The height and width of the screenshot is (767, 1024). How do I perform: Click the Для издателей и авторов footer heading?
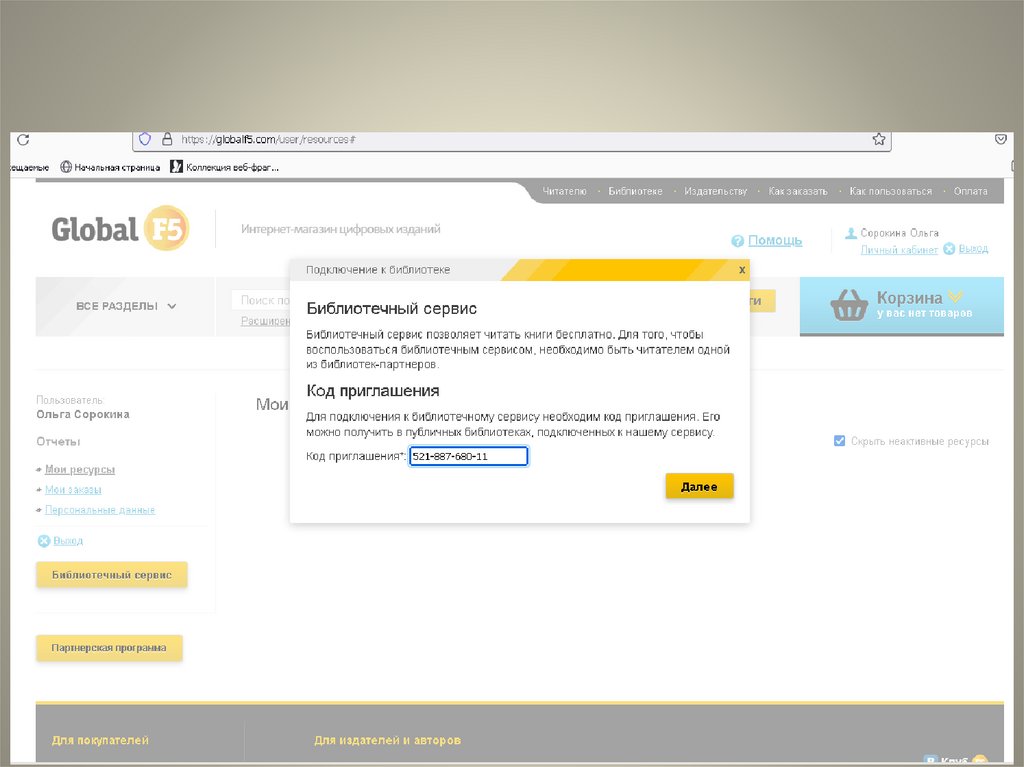pyautogui.click(x=387, y=740)
